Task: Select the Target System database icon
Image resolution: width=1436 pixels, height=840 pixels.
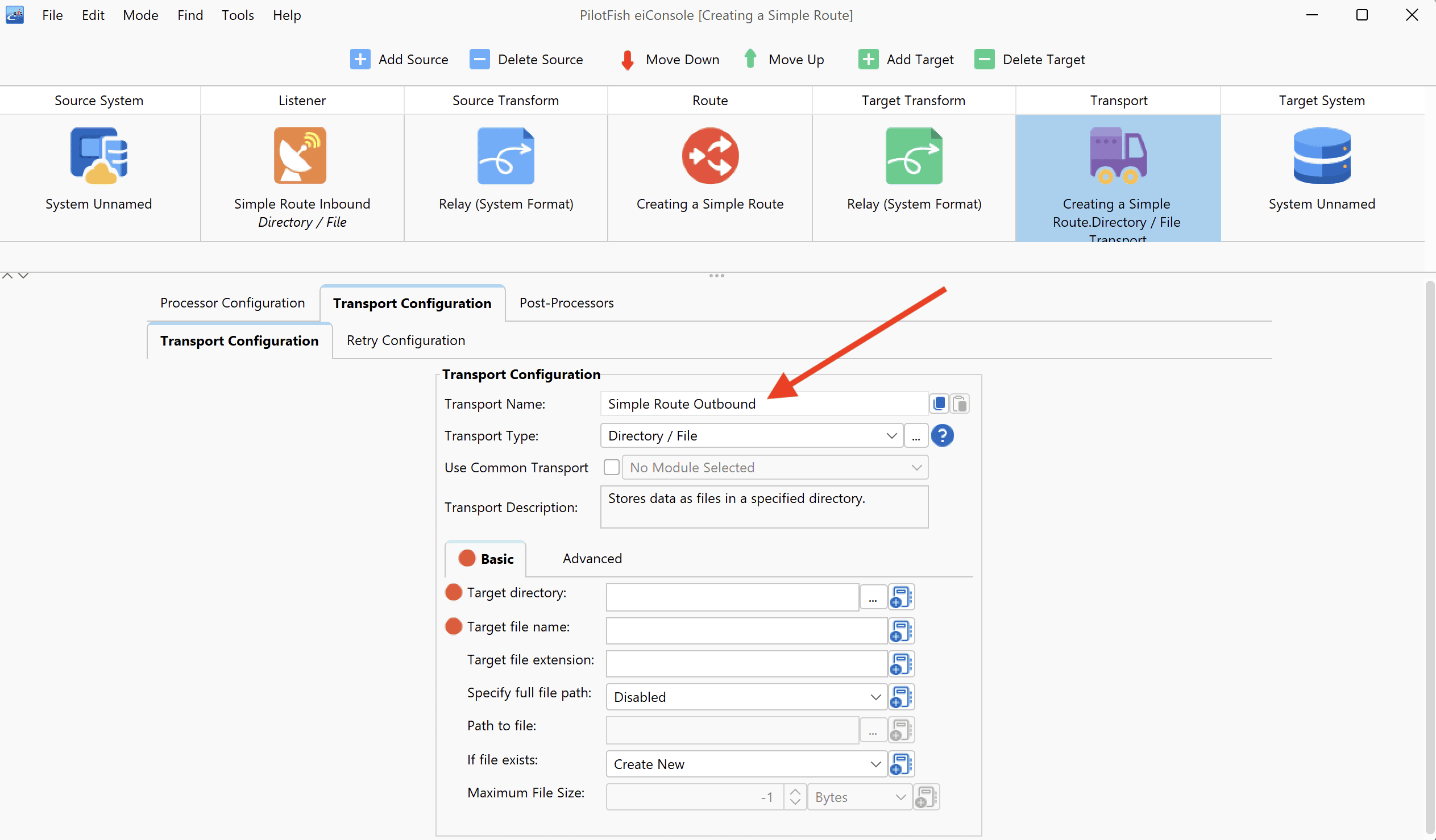Action: (1322, 156)
